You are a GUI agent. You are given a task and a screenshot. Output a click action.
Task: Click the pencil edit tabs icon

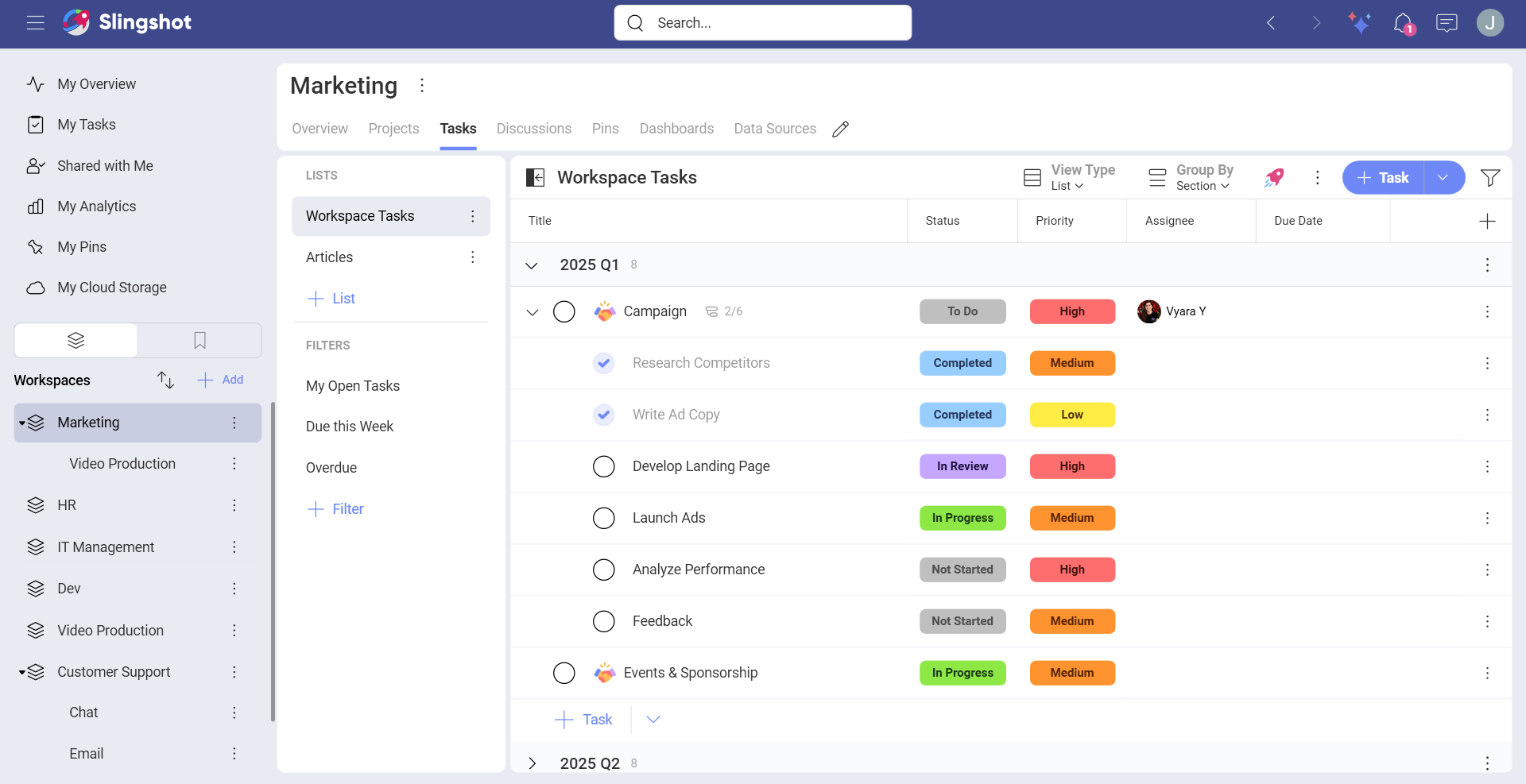click(840, 129)
